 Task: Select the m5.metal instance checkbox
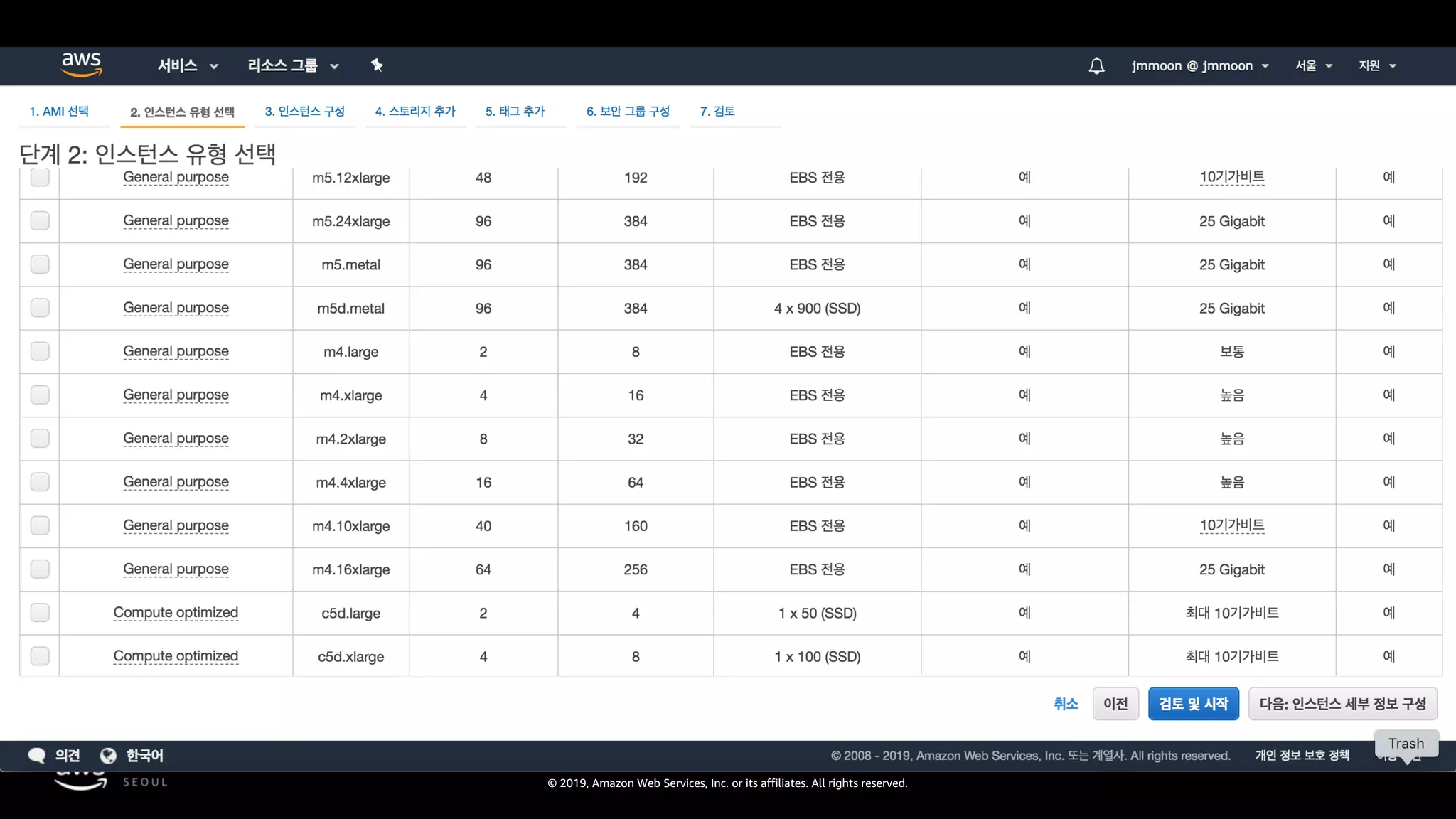pyautogui.click(x=40, y=264)
